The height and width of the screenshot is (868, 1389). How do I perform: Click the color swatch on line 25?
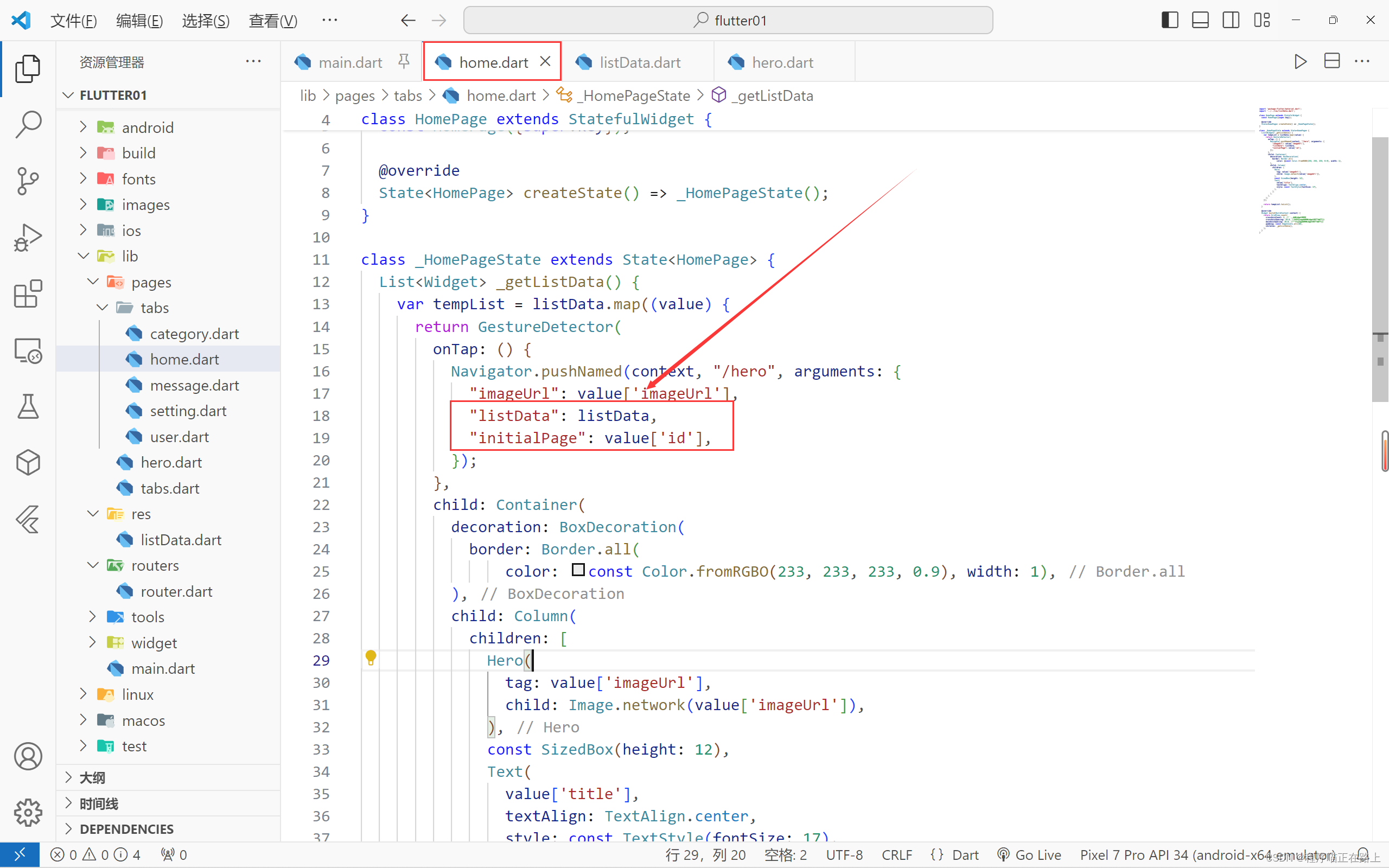(x=578, y=570)
